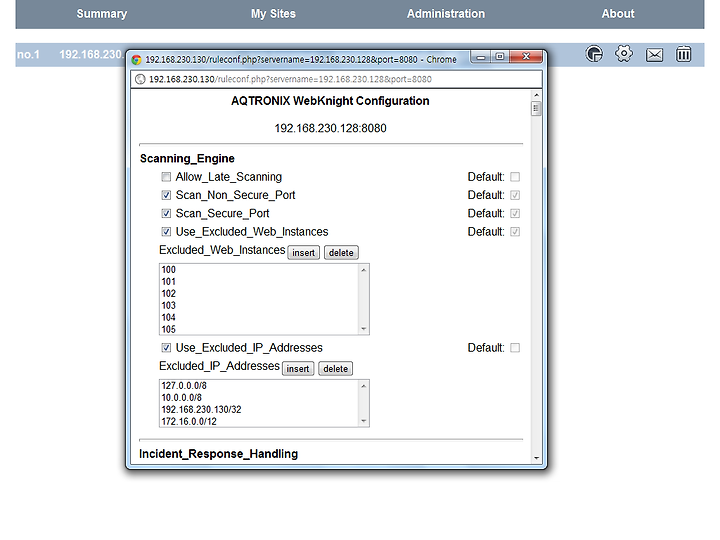The width and height of the screenshot is (720, 540).
Task: Click popup page scrollbar up arrow
Action: coord(536,95)
